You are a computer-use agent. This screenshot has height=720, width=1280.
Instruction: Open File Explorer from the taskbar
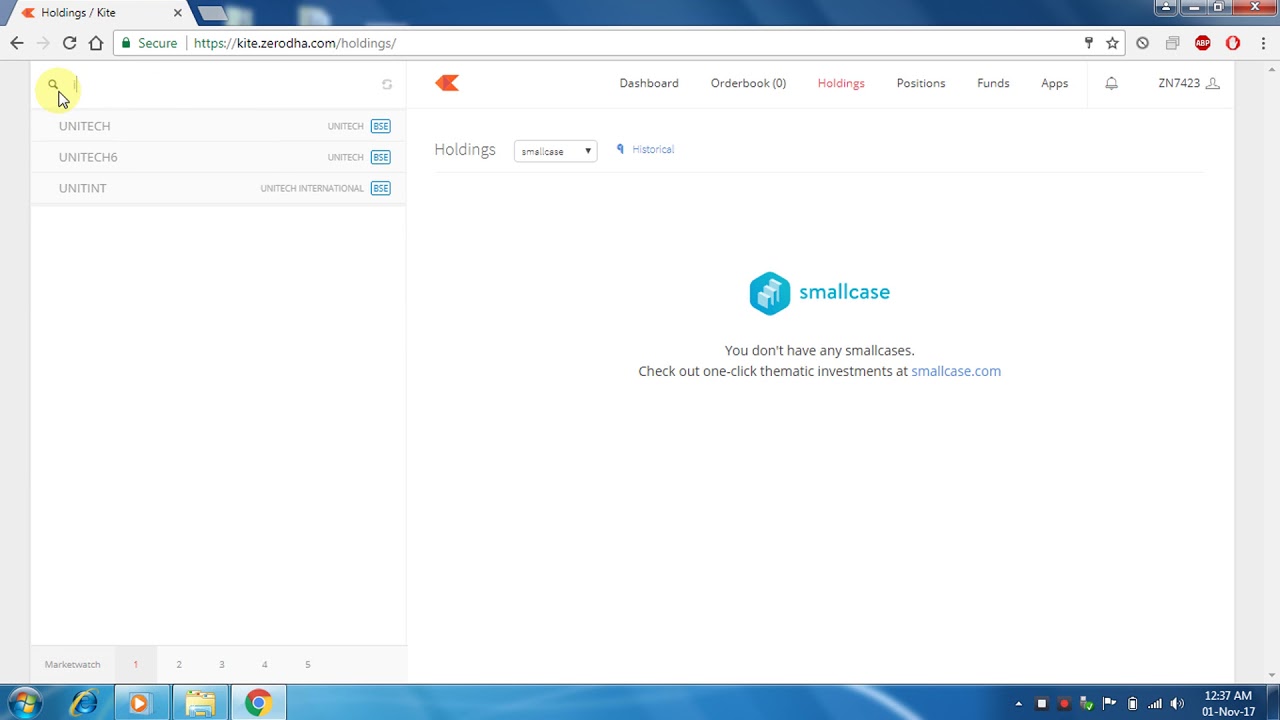pos(200,703)
